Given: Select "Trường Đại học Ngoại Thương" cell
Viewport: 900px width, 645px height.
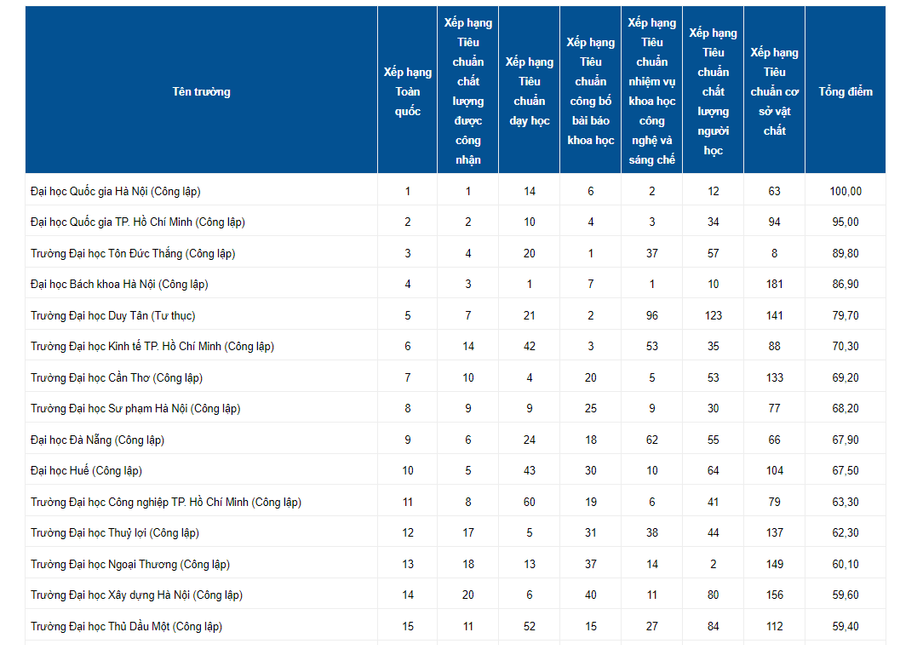Looking at the screenshot, I should coord(130,564).
